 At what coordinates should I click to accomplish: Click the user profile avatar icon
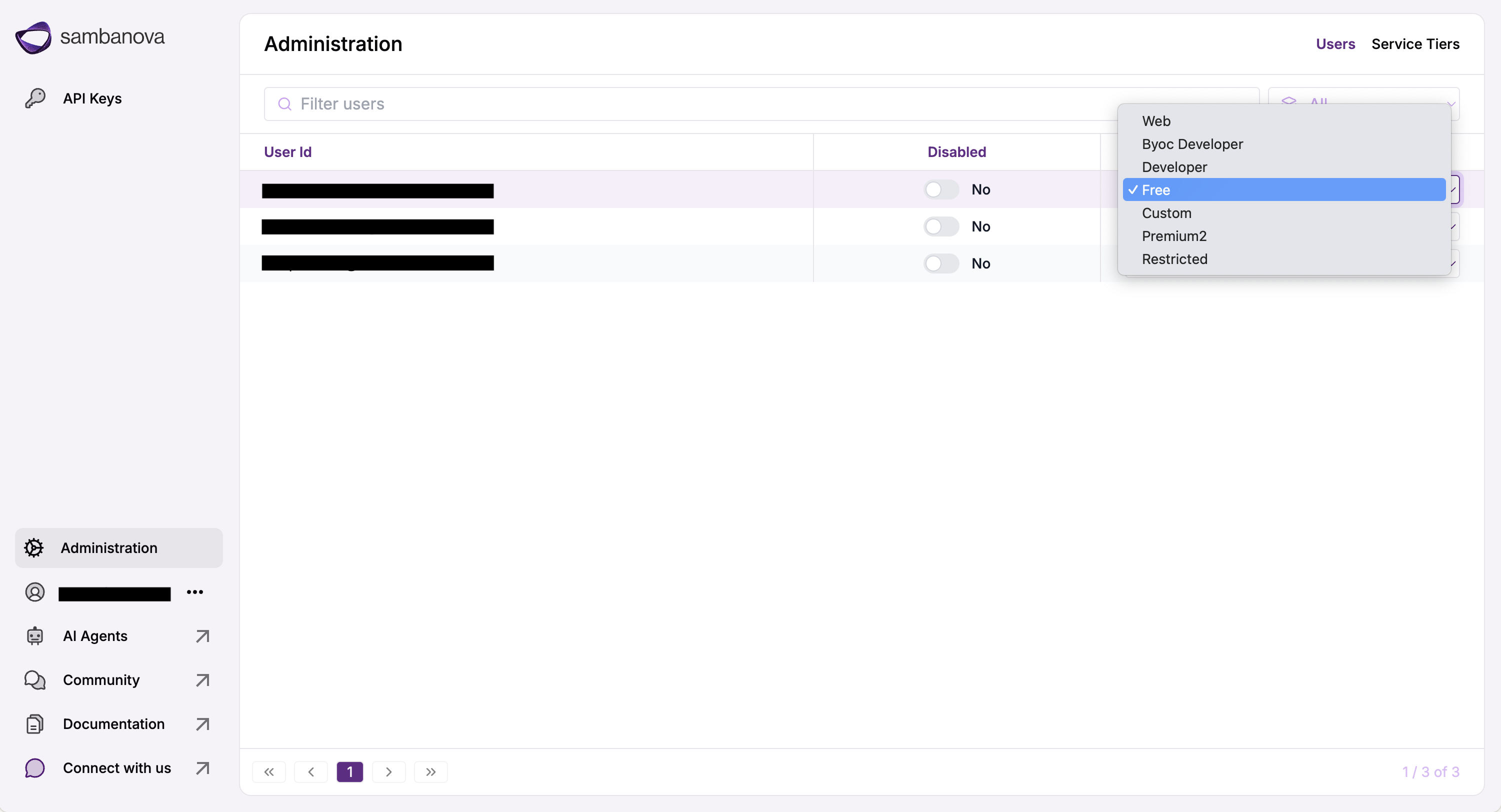[35, 592]
